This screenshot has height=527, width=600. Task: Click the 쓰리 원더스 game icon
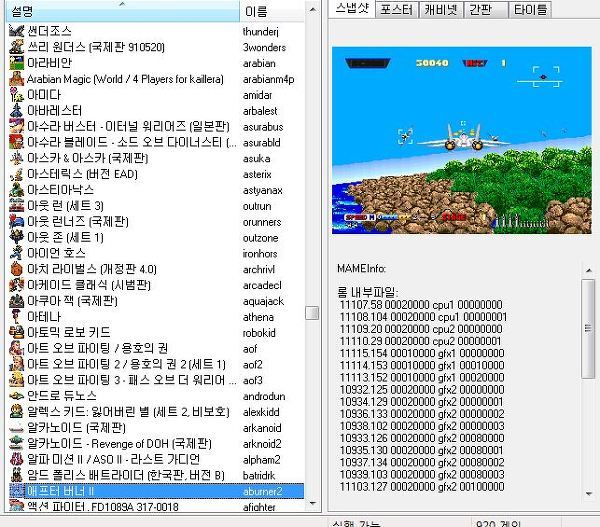[x=16, y=47]
